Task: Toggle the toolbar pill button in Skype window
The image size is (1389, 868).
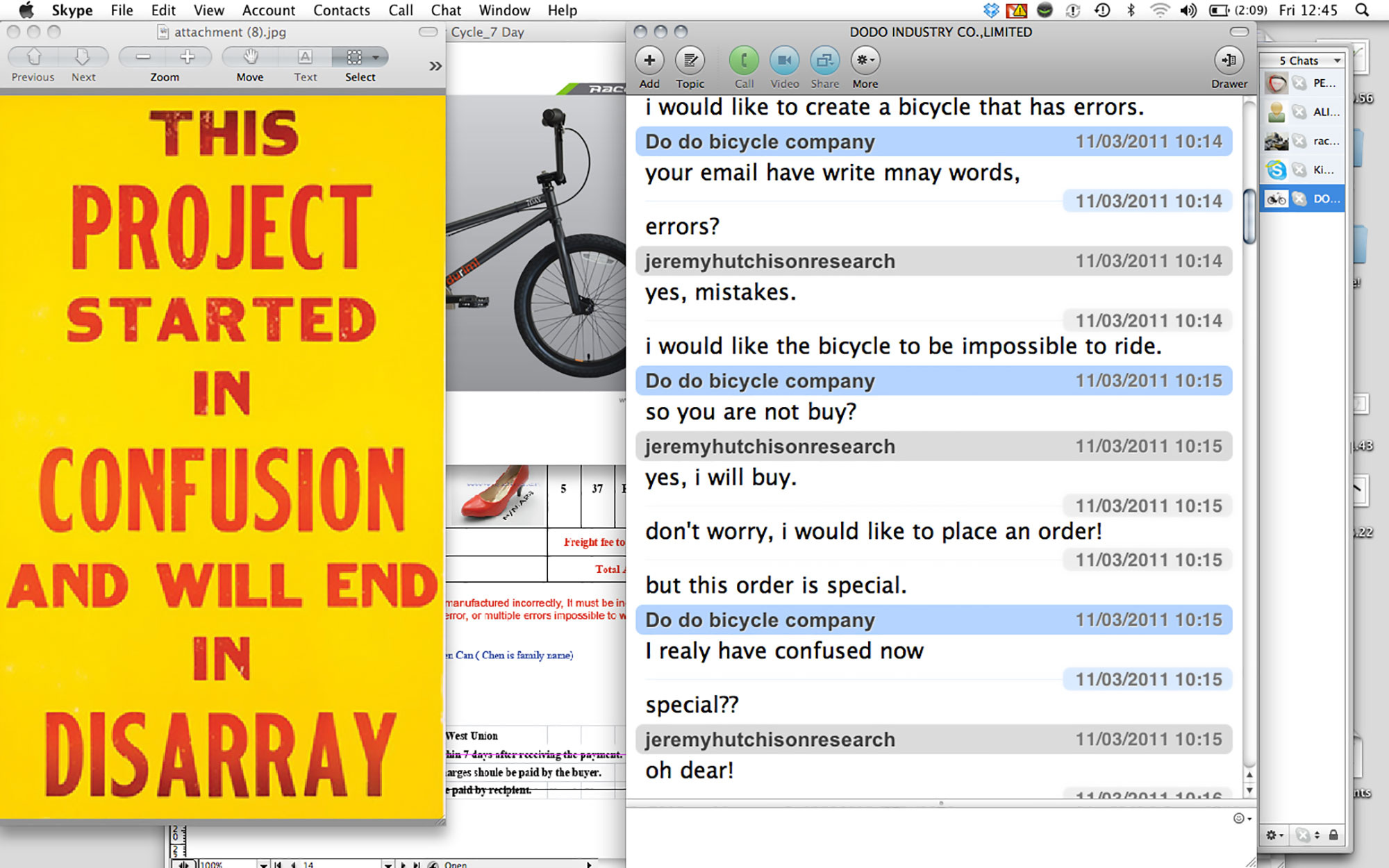Action: click(x=1239, y=32)
